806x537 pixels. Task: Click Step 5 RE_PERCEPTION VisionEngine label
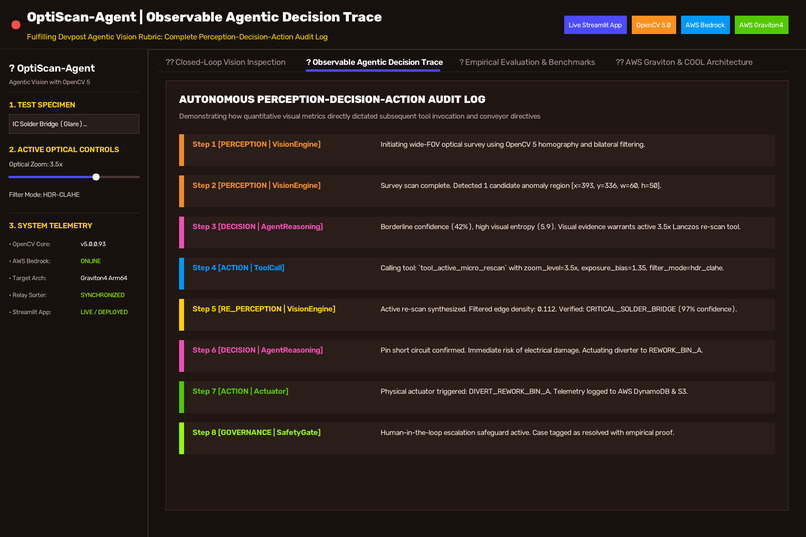click(264, 309)
